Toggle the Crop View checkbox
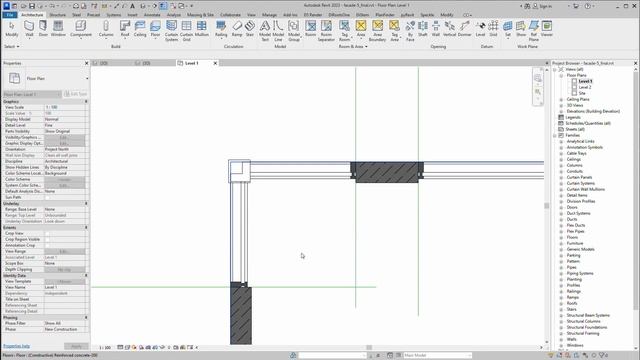 (x=47, y=233)
